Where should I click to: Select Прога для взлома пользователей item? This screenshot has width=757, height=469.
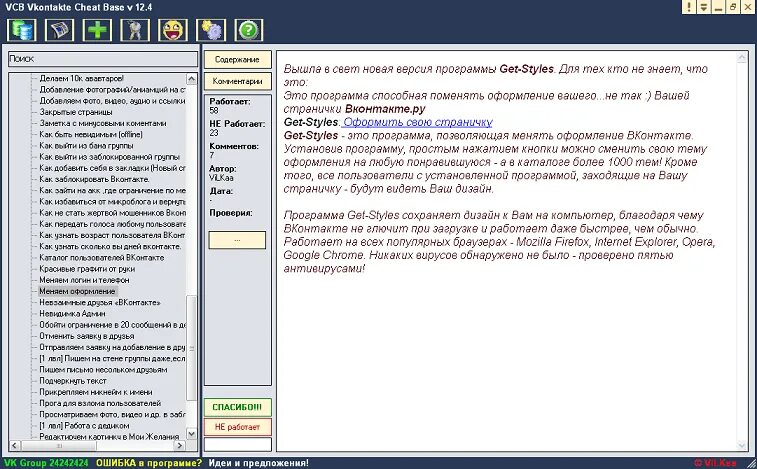100,403
